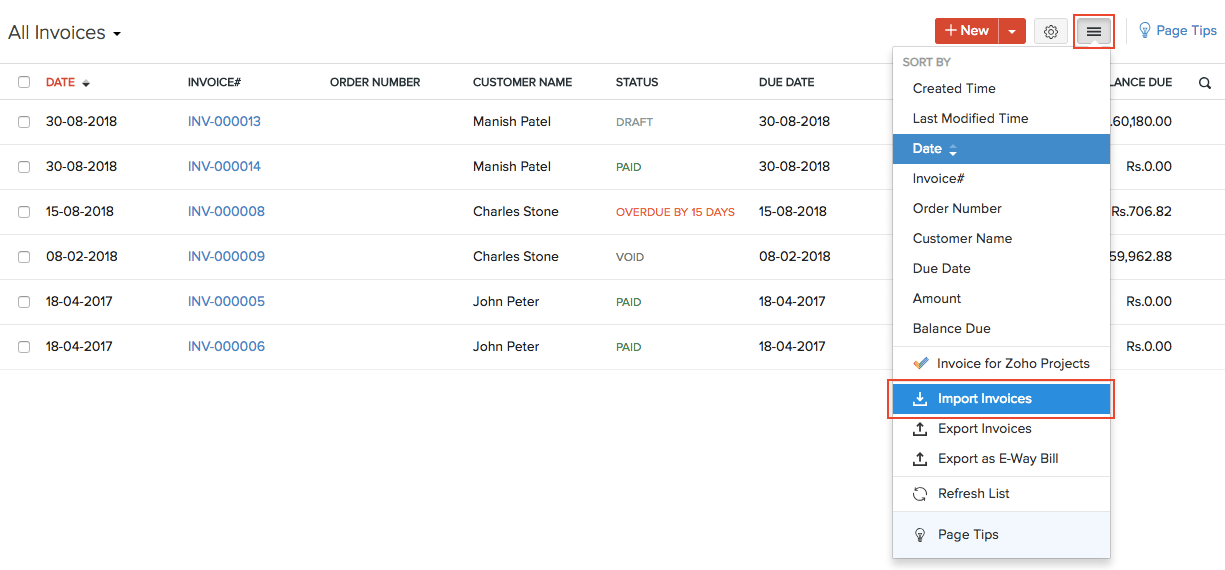Click the Export Invoices upload icon

pyautogui.click(x=920, y=429)
